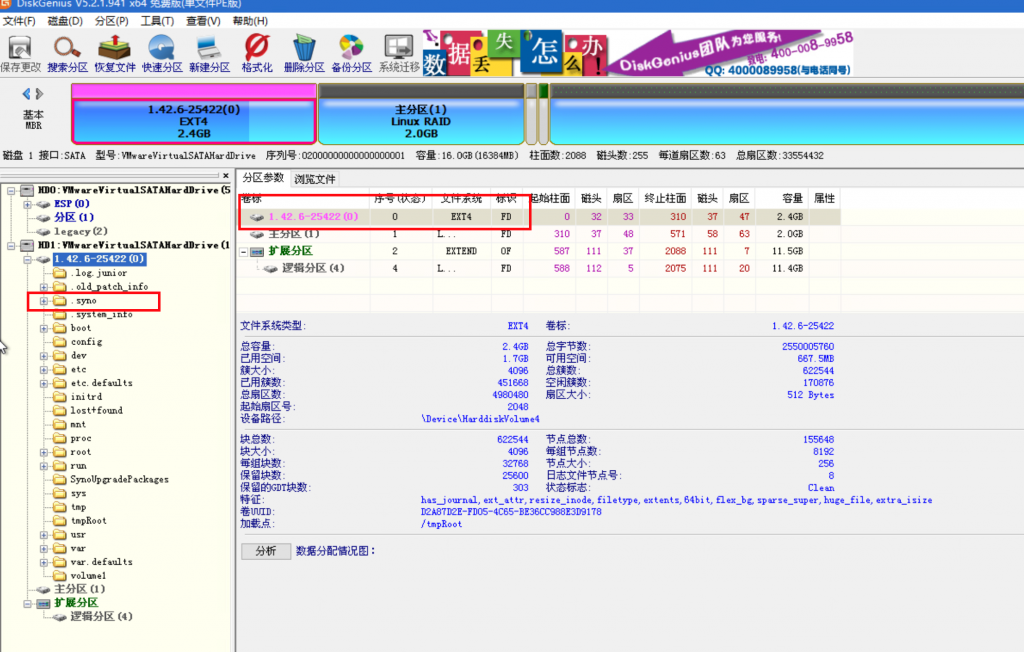Image resolution: width=1024 pixels, height=652 pixels.
Task: Open the 帮助(H) menu
Action: click(x=250, y=21)
